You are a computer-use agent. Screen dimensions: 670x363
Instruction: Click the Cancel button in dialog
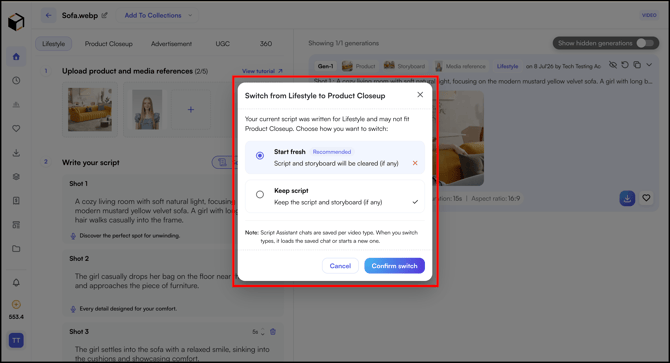pos(340,266)
